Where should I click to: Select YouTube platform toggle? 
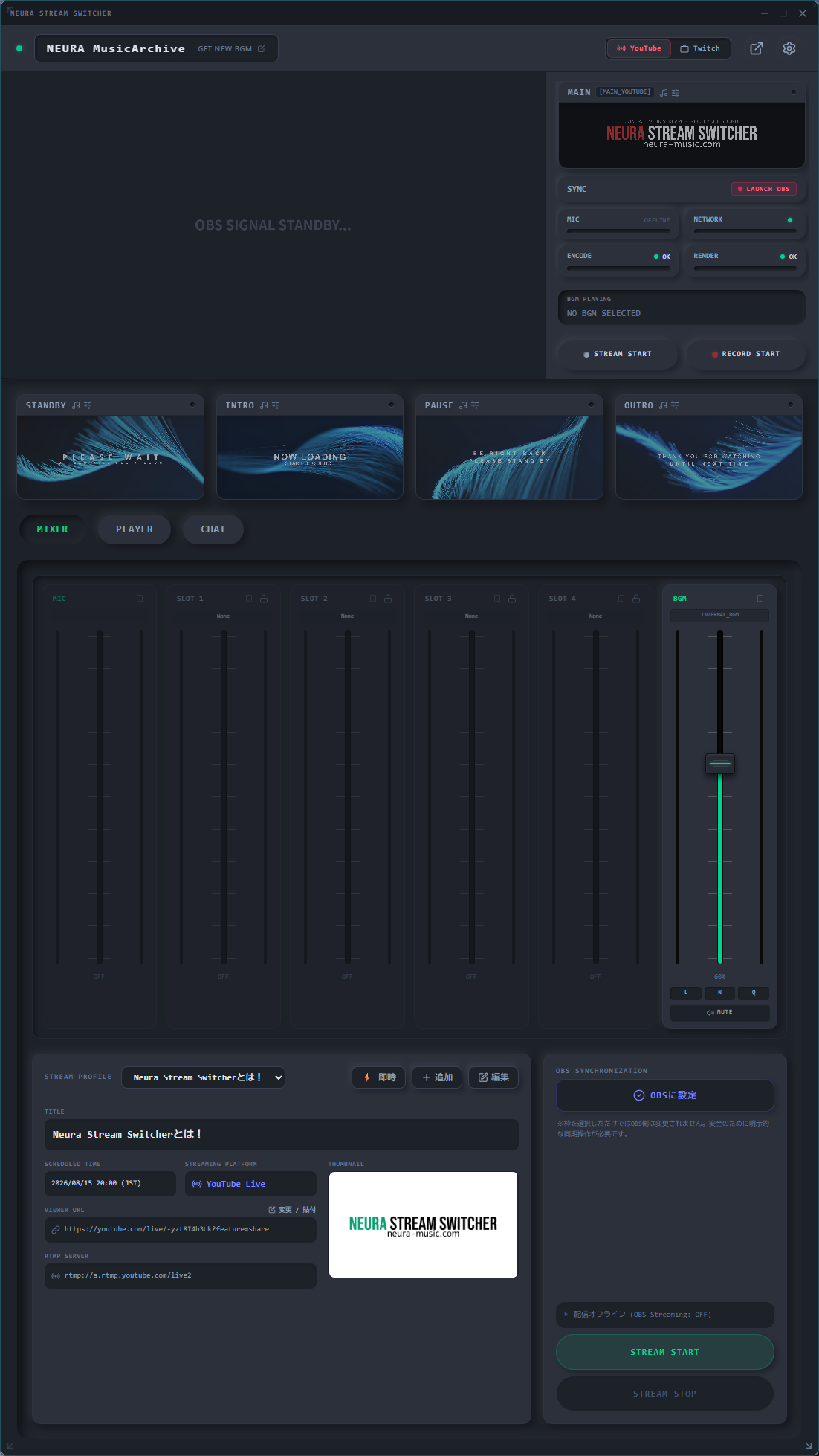(639, 48)
